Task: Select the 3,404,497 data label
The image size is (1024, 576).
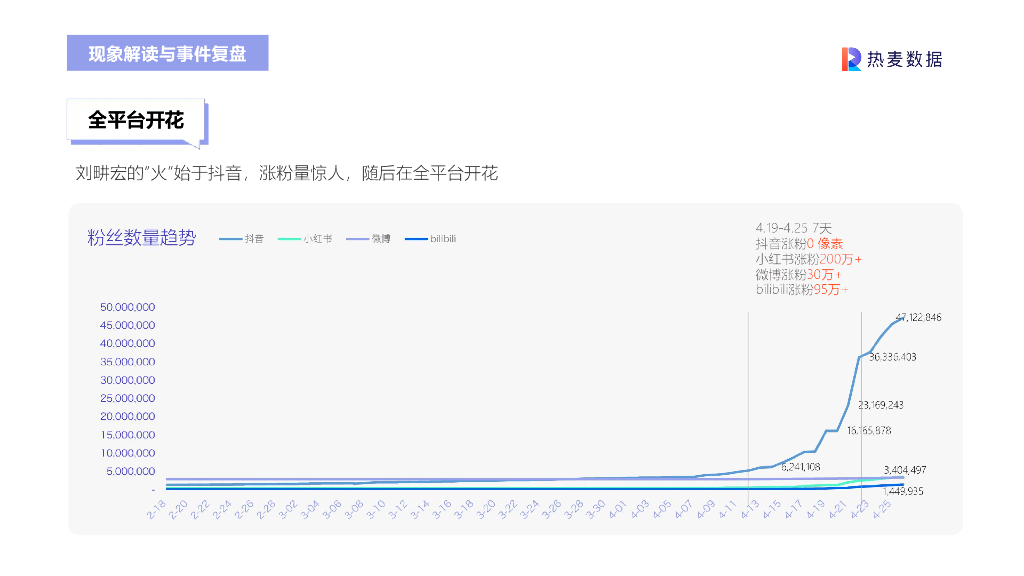Action: tap(904, 470)
